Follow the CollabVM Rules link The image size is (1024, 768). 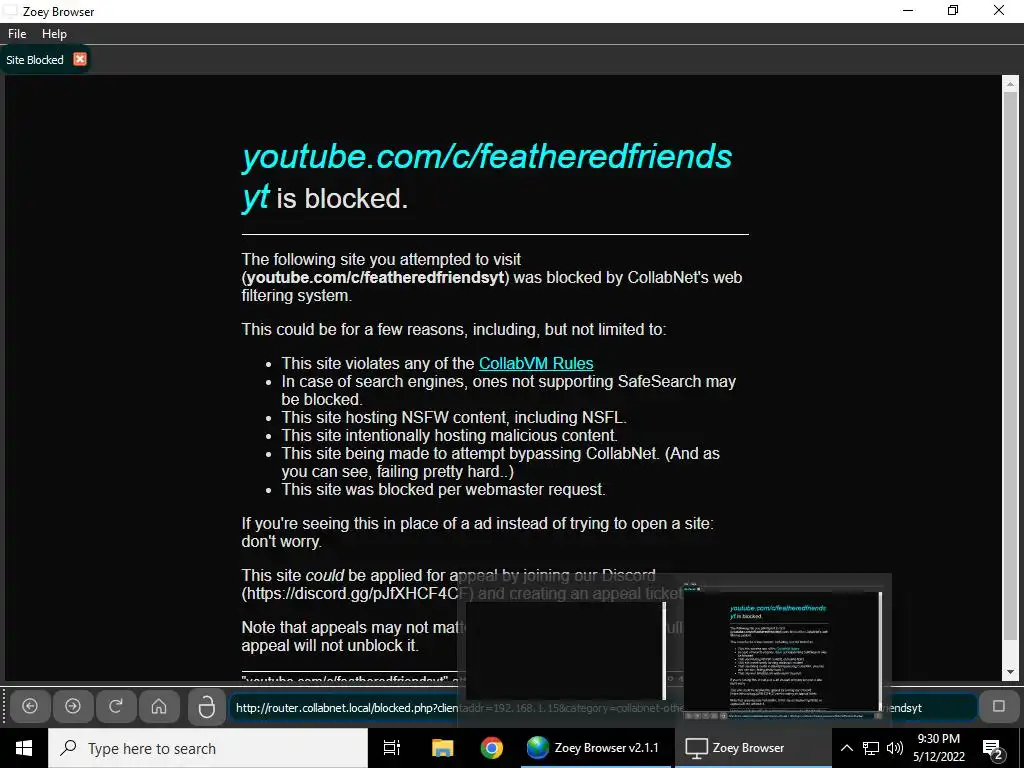536,363
